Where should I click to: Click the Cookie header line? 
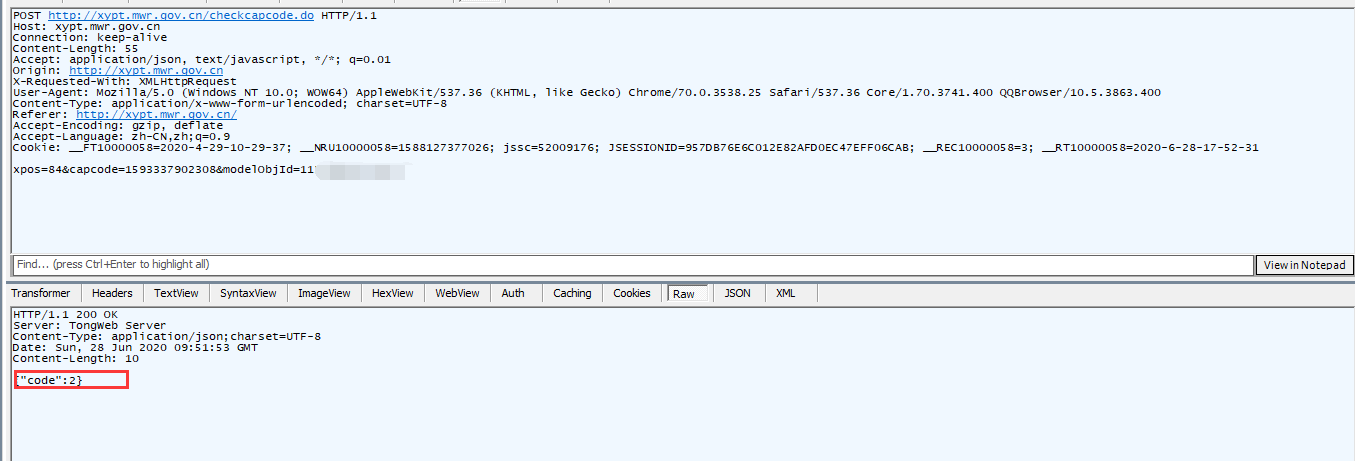[636, 147]
